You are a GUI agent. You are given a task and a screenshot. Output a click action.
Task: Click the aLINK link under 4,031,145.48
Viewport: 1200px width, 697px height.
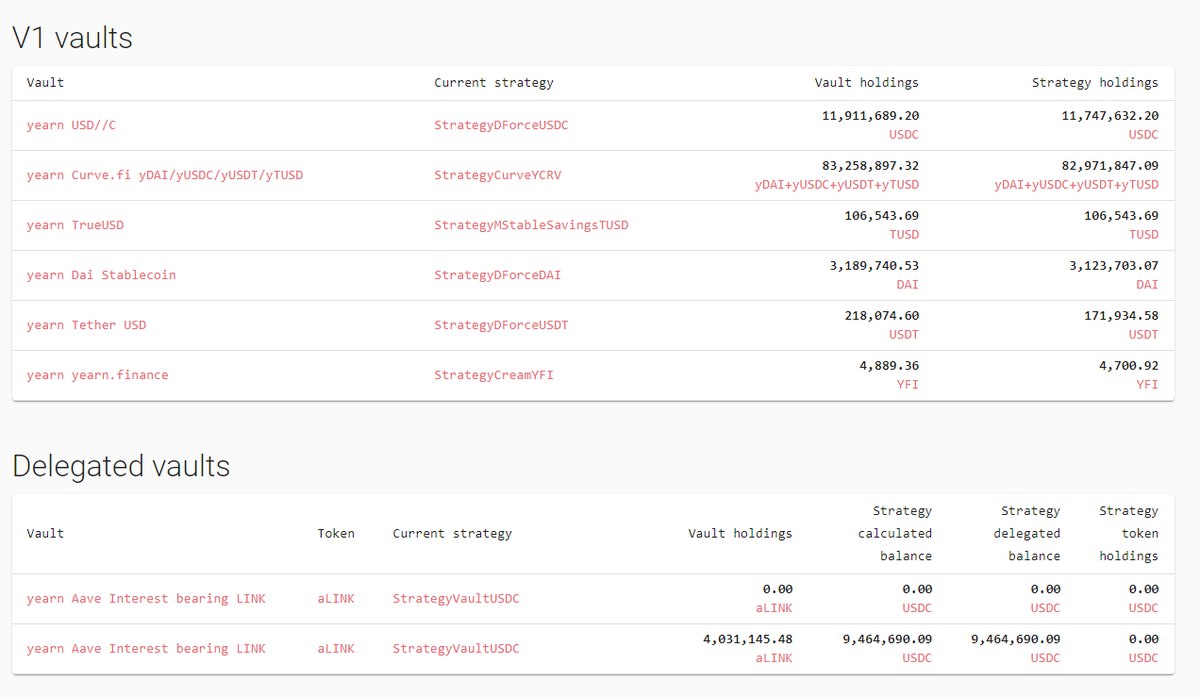774,657
